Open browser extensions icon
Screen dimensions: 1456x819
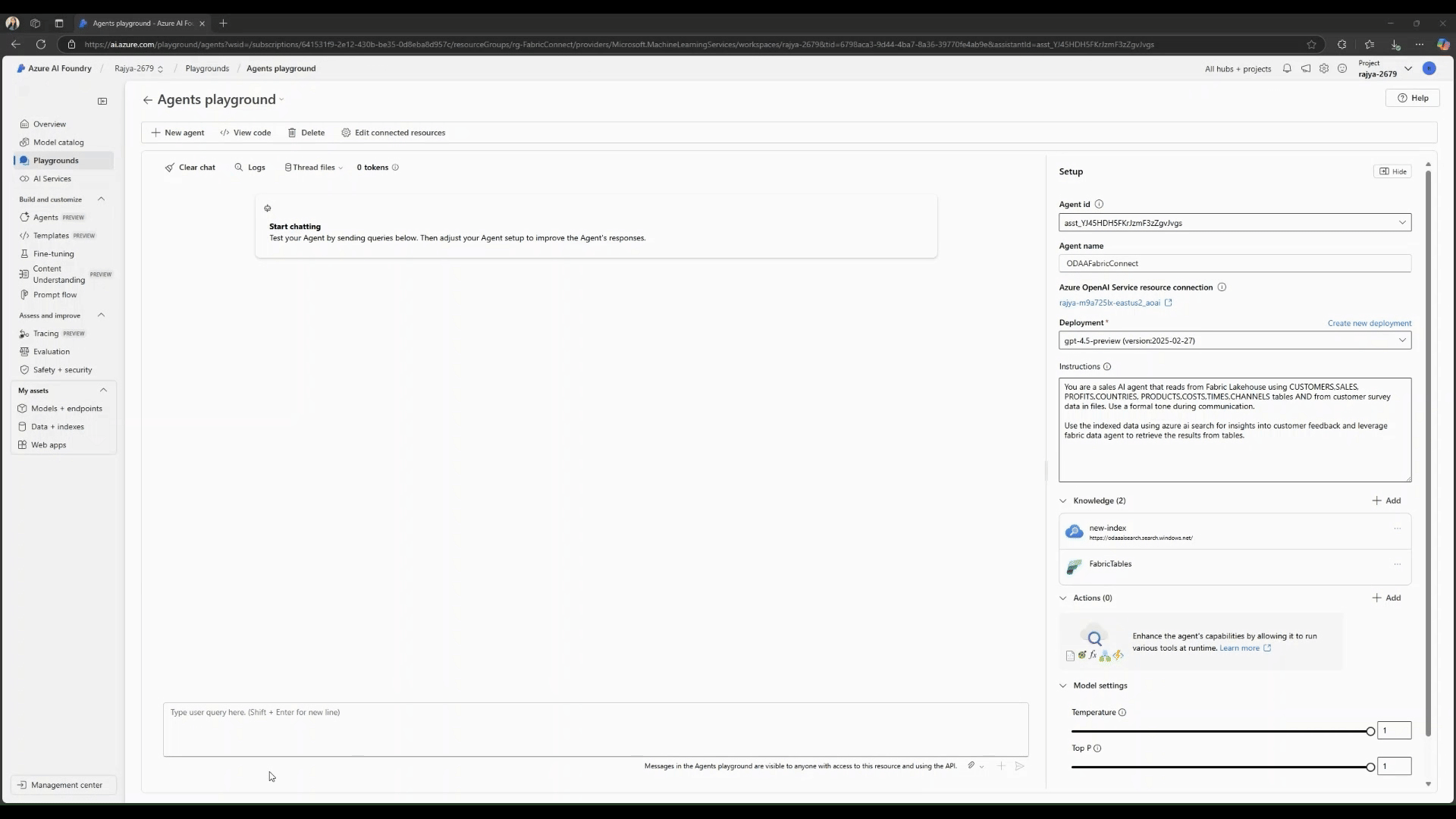(x=1341, y=45)
